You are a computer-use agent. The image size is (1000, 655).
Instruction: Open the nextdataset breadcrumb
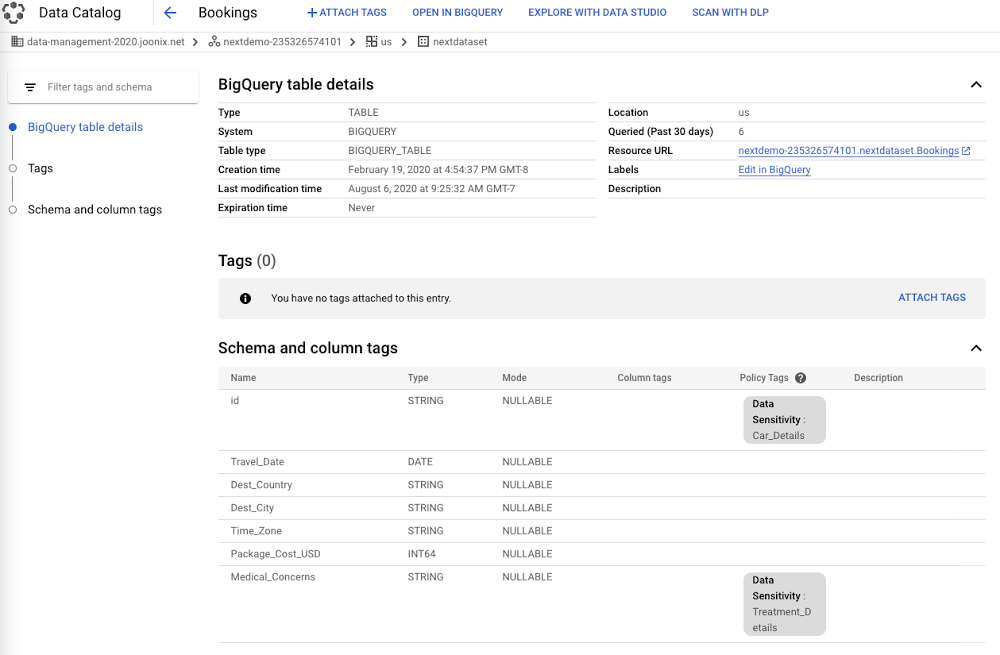click(460, 41)
